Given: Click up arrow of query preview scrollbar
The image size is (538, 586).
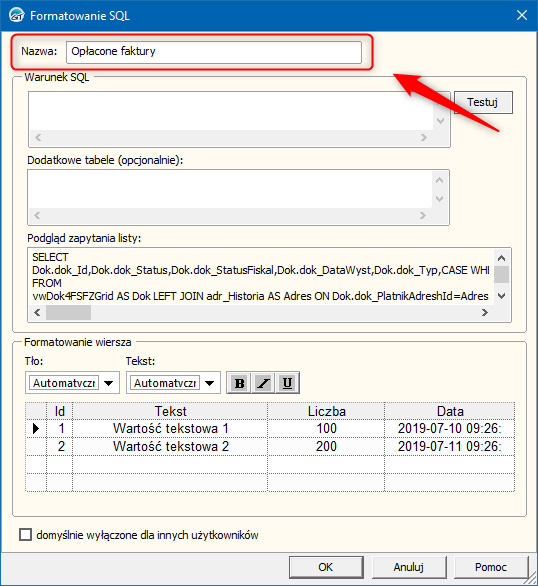Looking at the screenshot, I should (501, 258).
